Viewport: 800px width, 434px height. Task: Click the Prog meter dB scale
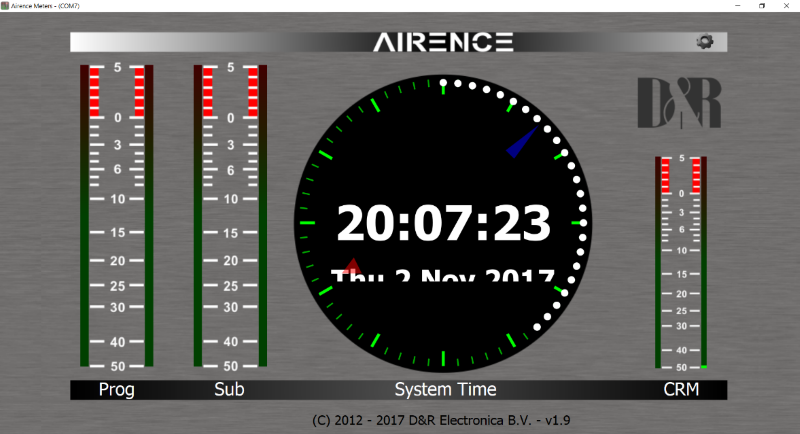(117, 215)
